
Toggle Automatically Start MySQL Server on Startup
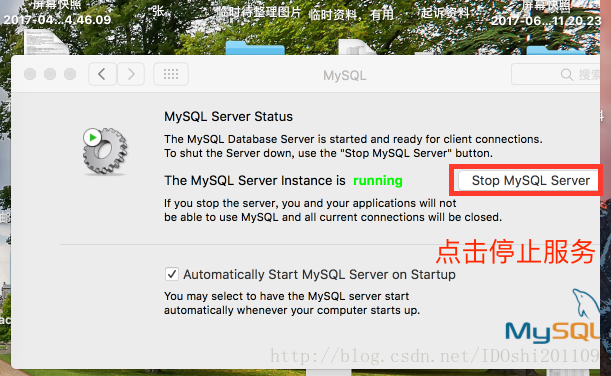(x=172, y=274)
